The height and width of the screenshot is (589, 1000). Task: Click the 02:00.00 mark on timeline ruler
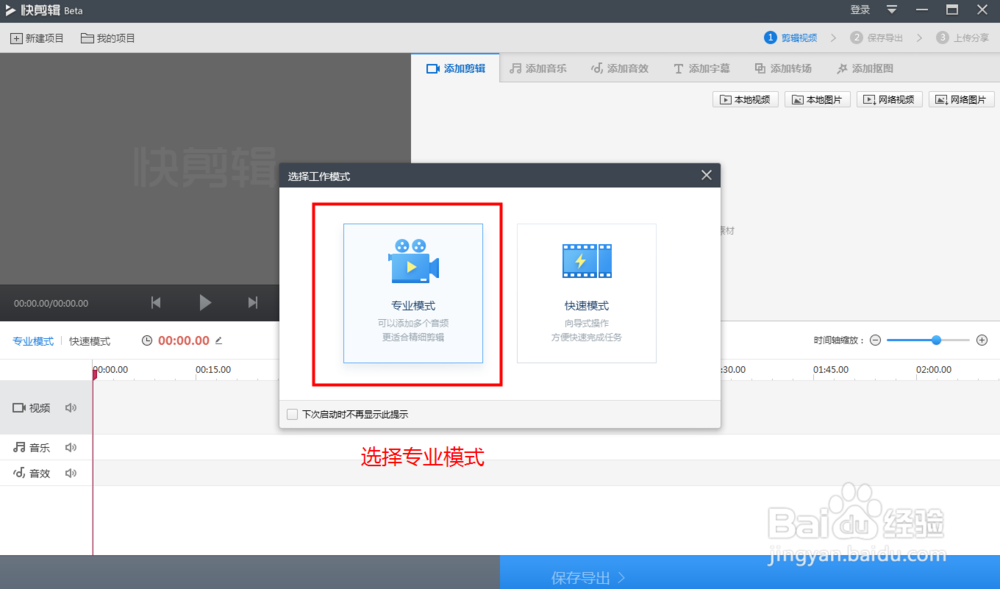[x=934, y=370]
